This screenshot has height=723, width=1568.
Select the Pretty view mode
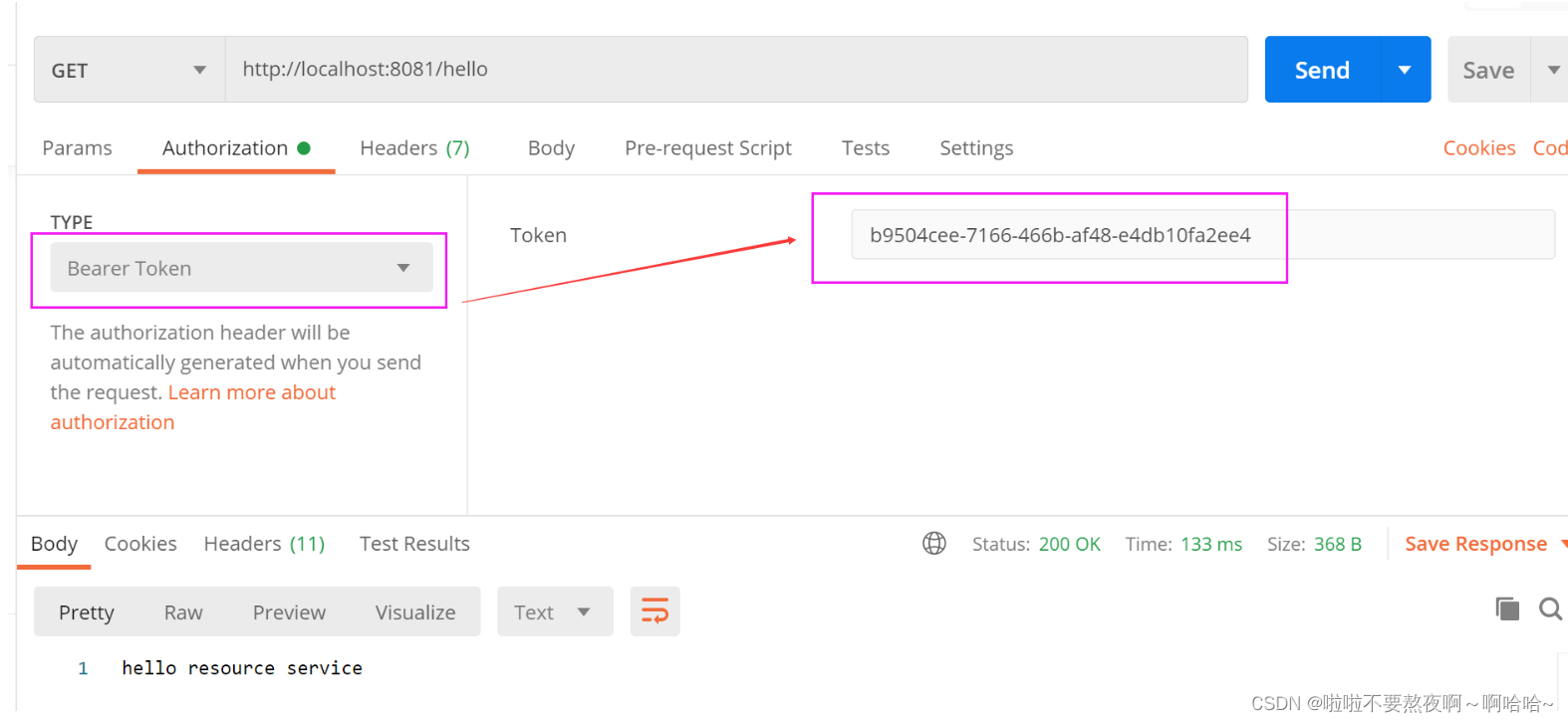pyautogui.click(x=87, y=612)
